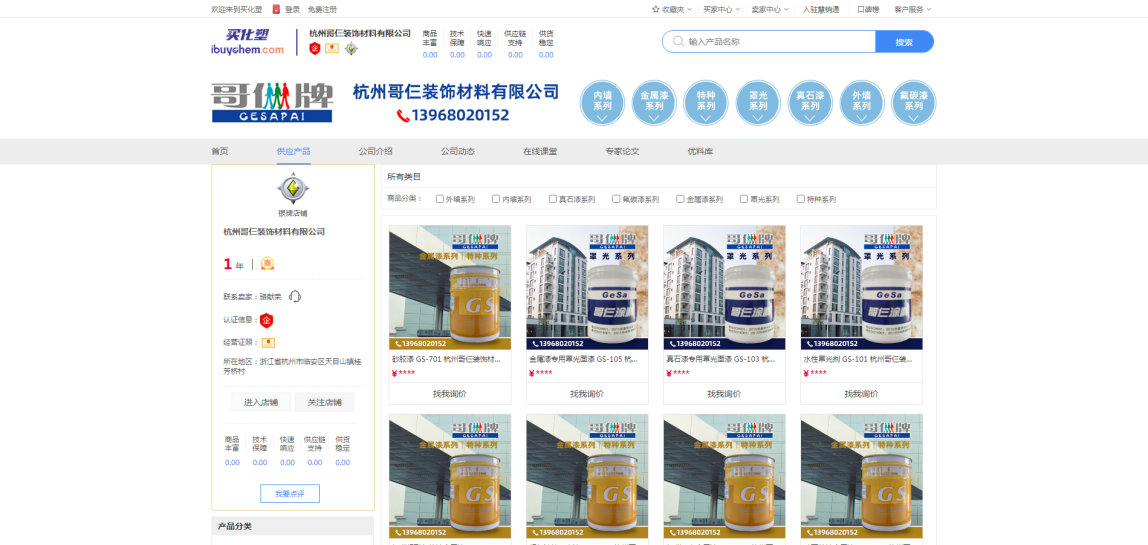This screenshot has height=545, width=1148.
Task: Click the 登录 link
Action: pos(292,10)
